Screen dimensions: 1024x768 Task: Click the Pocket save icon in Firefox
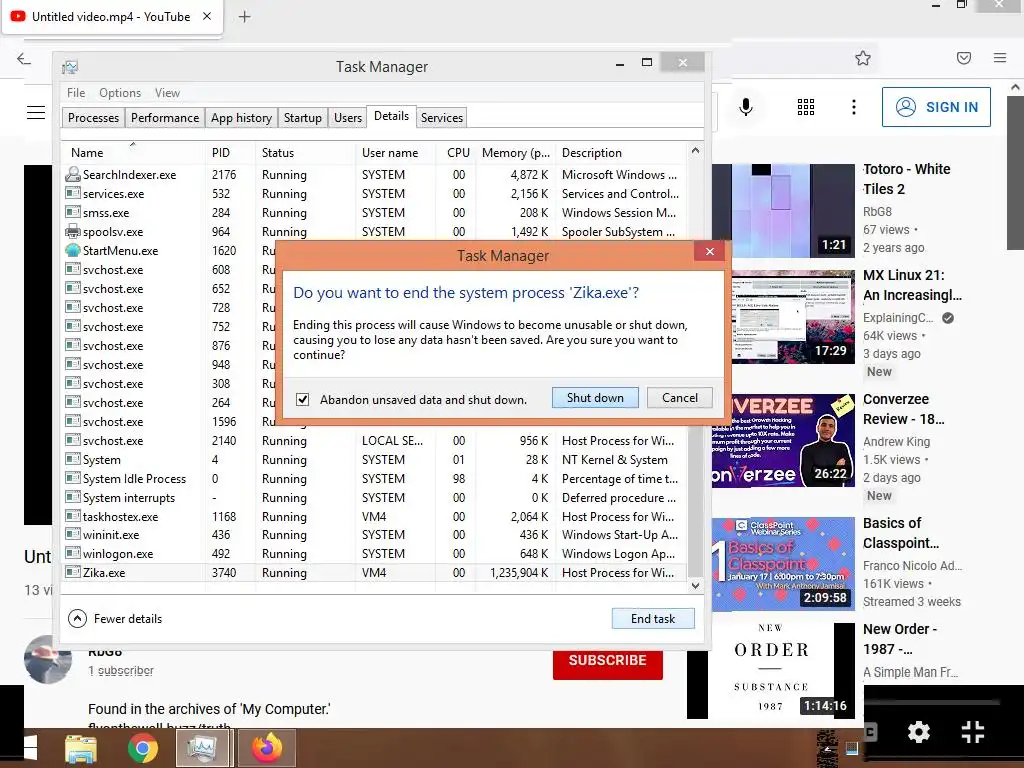(963, 58)
